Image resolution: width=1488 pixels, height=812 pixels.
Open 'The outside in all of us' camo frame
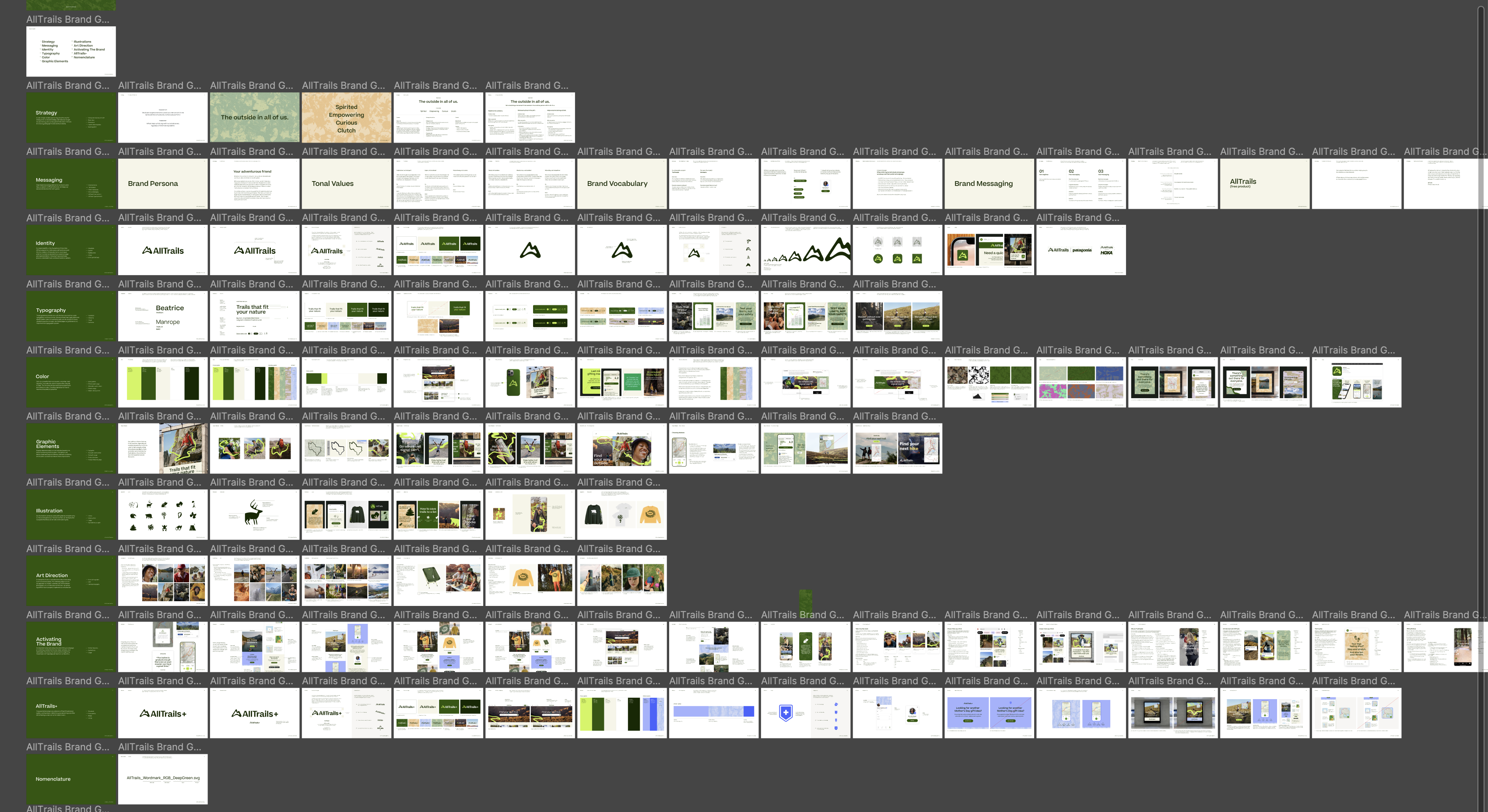(254, 117)
